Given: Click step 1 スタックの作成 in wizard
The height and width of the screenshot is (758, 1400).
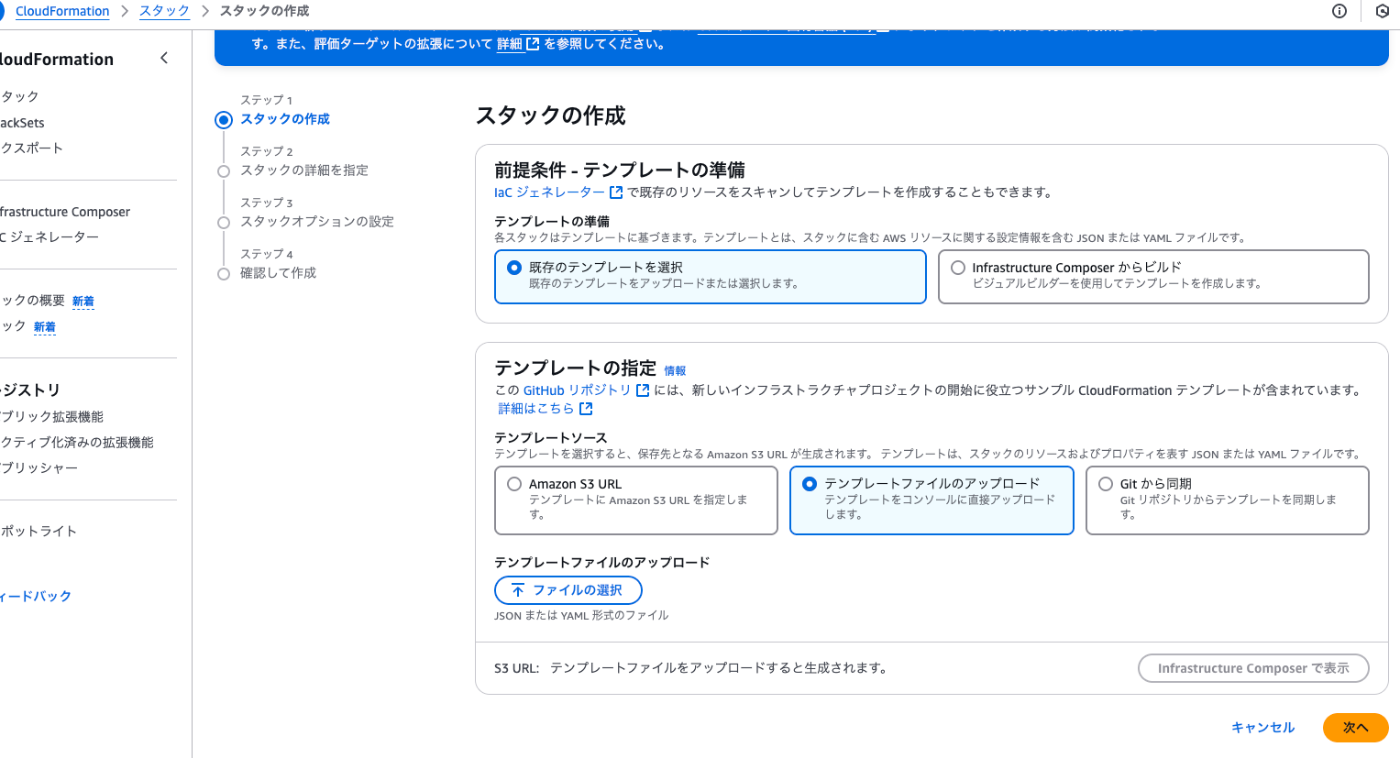Looking at the screenshot, I should [x=285, y=119].
